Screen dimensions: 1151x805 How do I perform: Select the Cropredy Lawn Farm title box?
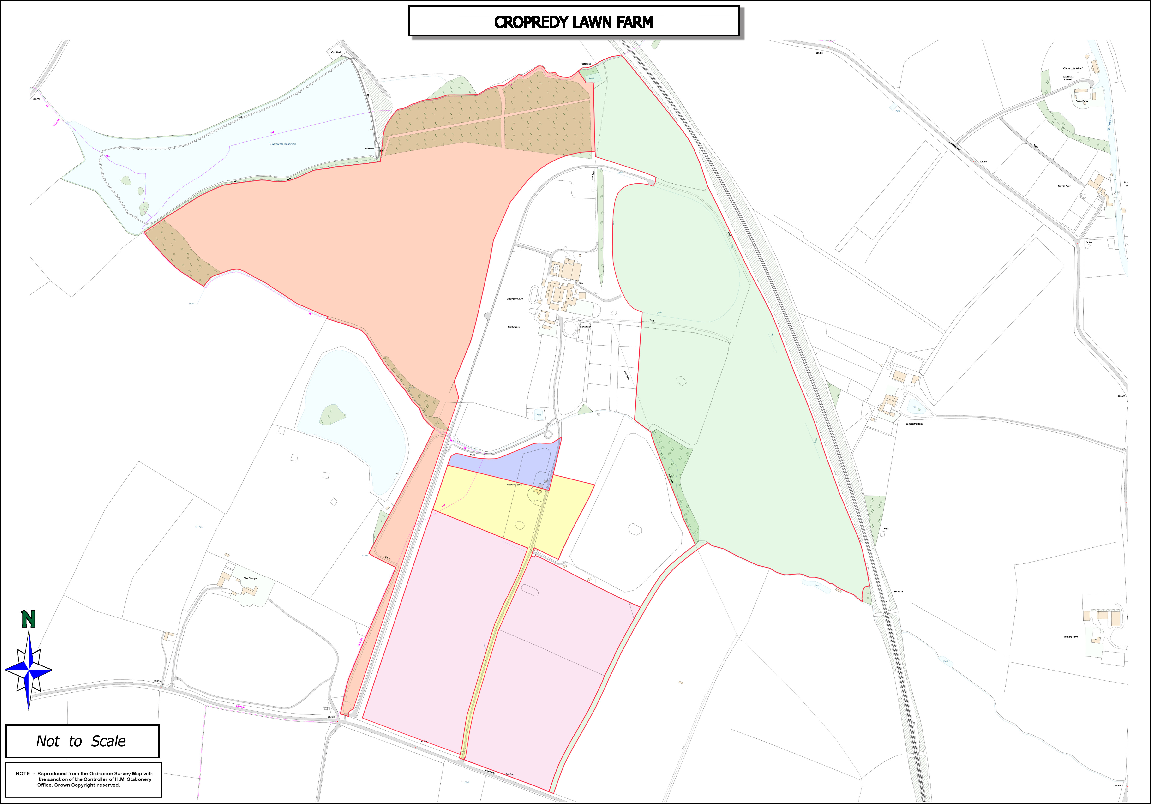click(x=573, y=21)
